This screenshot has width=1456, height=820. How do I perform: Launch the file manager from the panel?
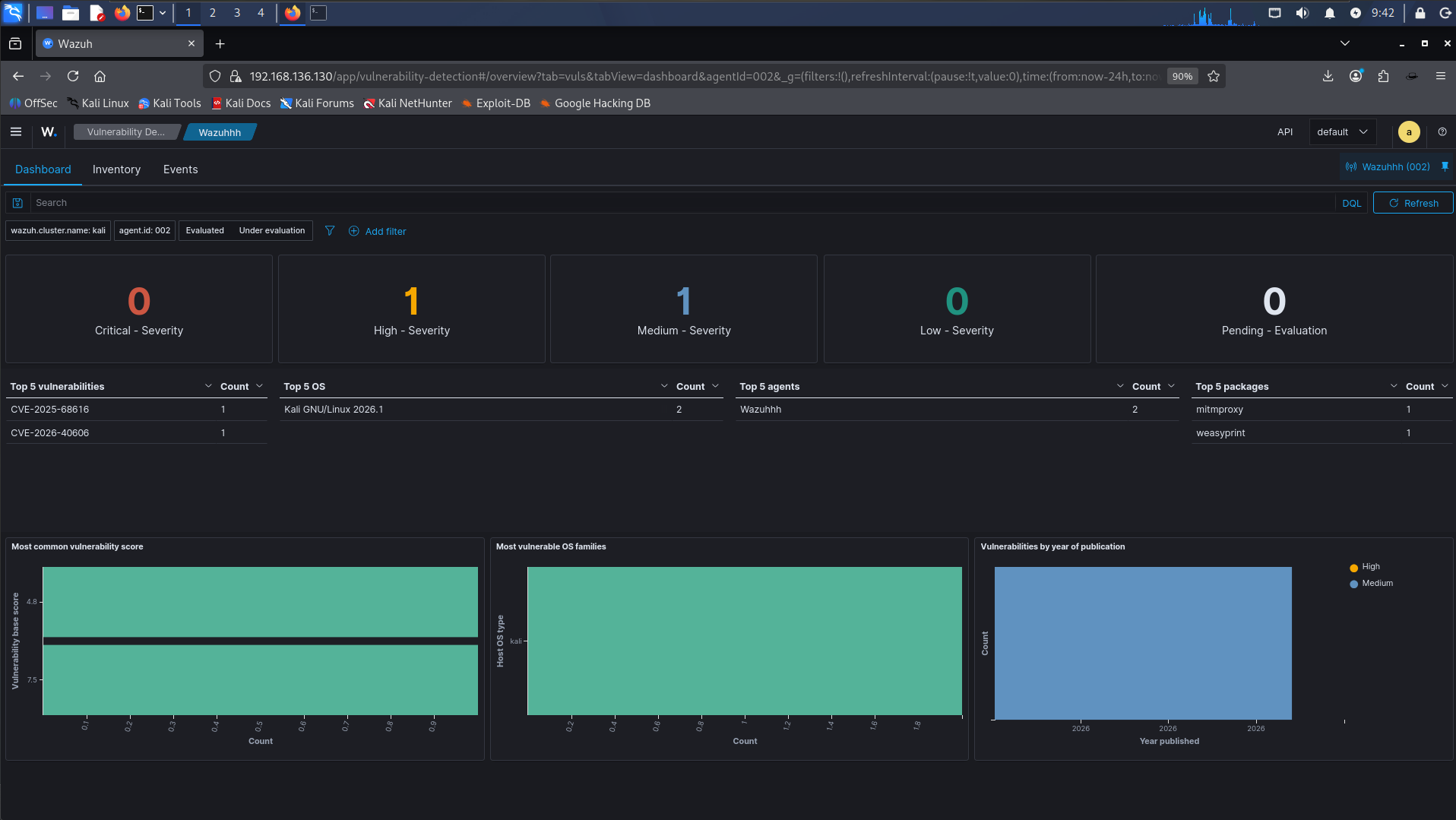71,13
